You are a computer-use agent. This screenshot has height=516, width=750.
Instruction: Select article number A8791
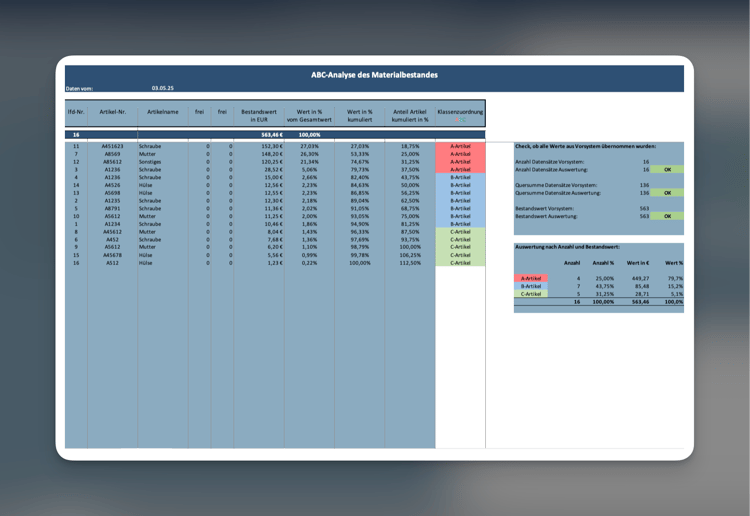pos(112,209)
